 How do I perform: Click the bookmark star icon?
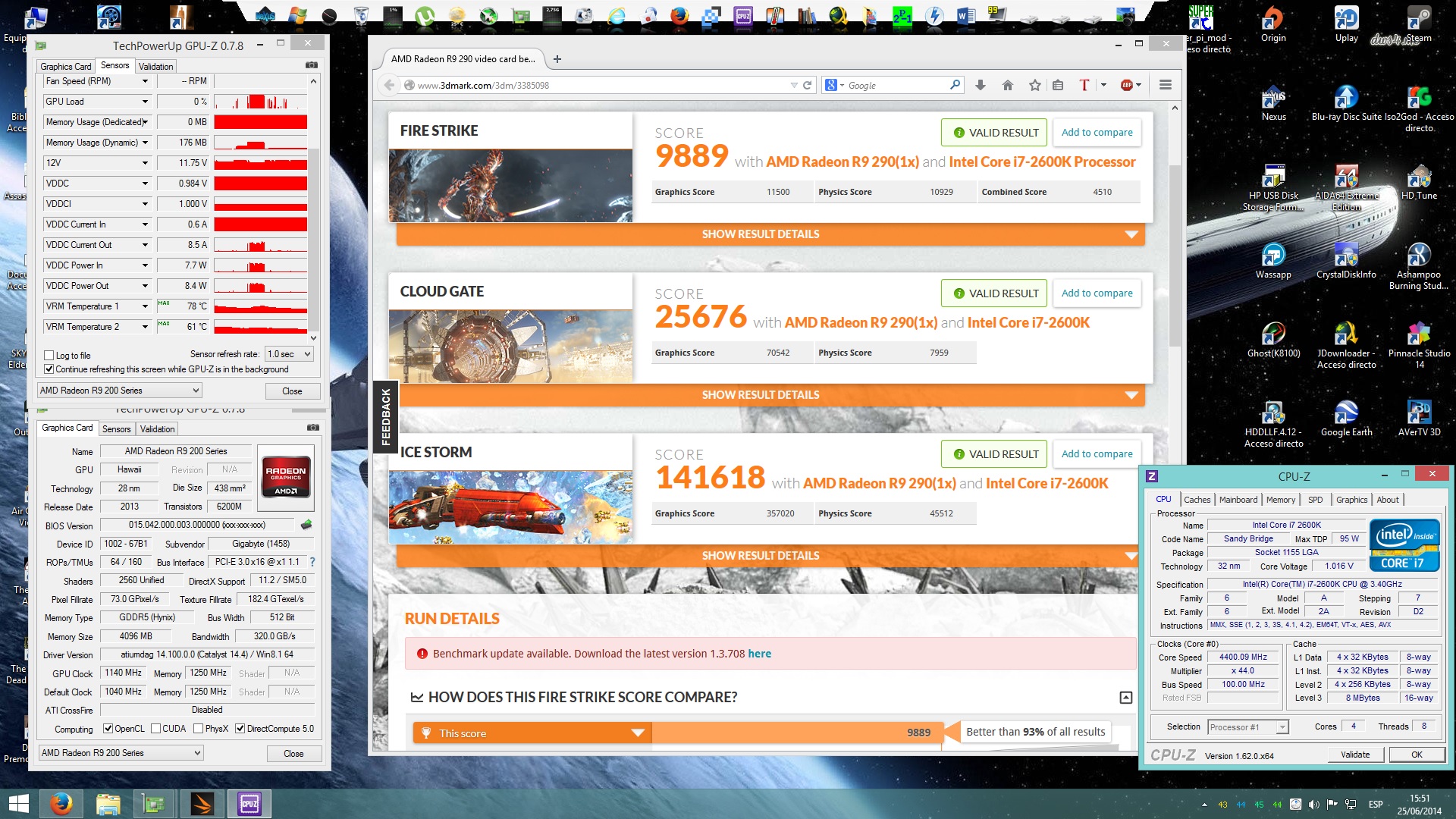1034,85
